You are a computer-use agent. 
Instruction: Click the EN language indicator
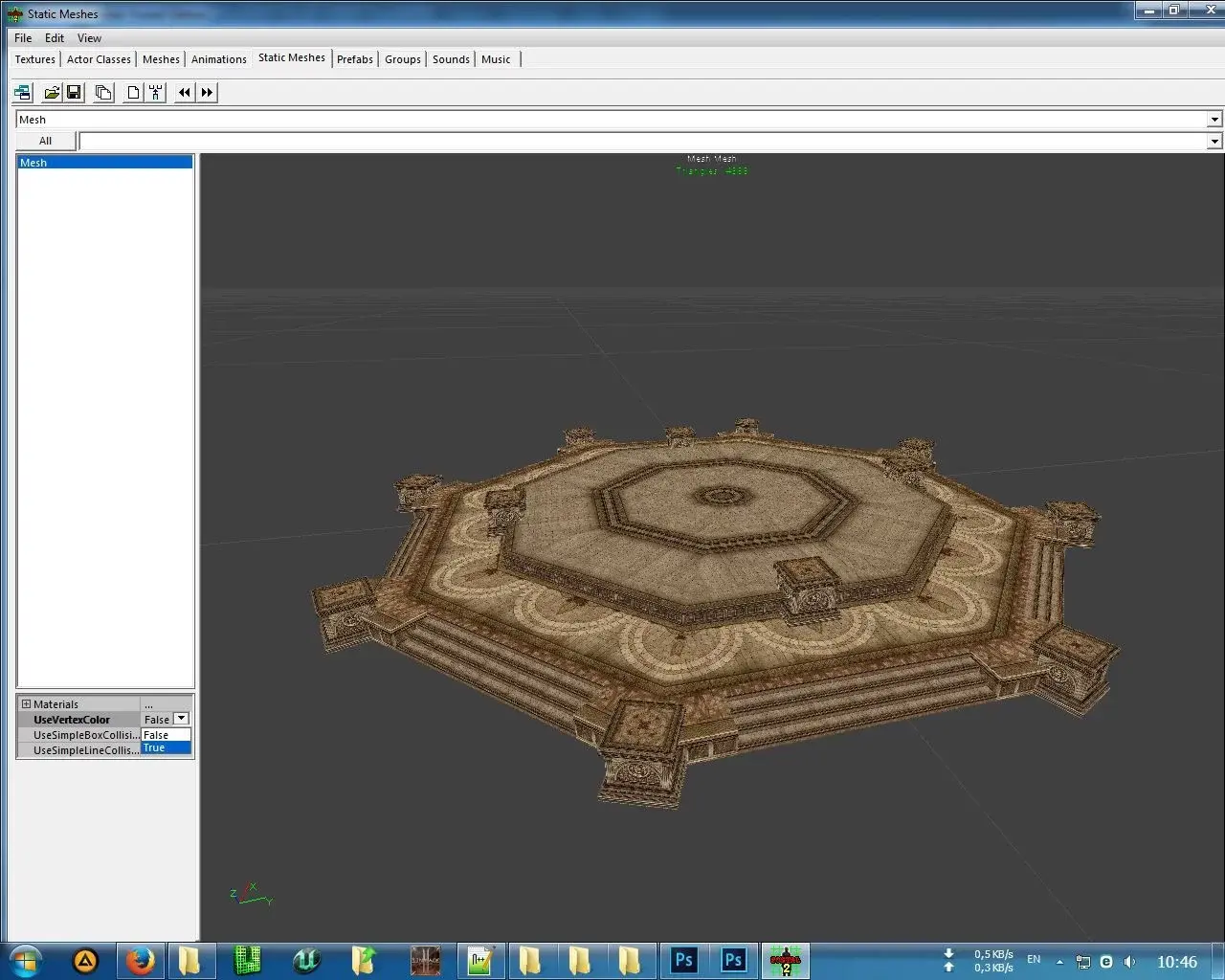1034,959
